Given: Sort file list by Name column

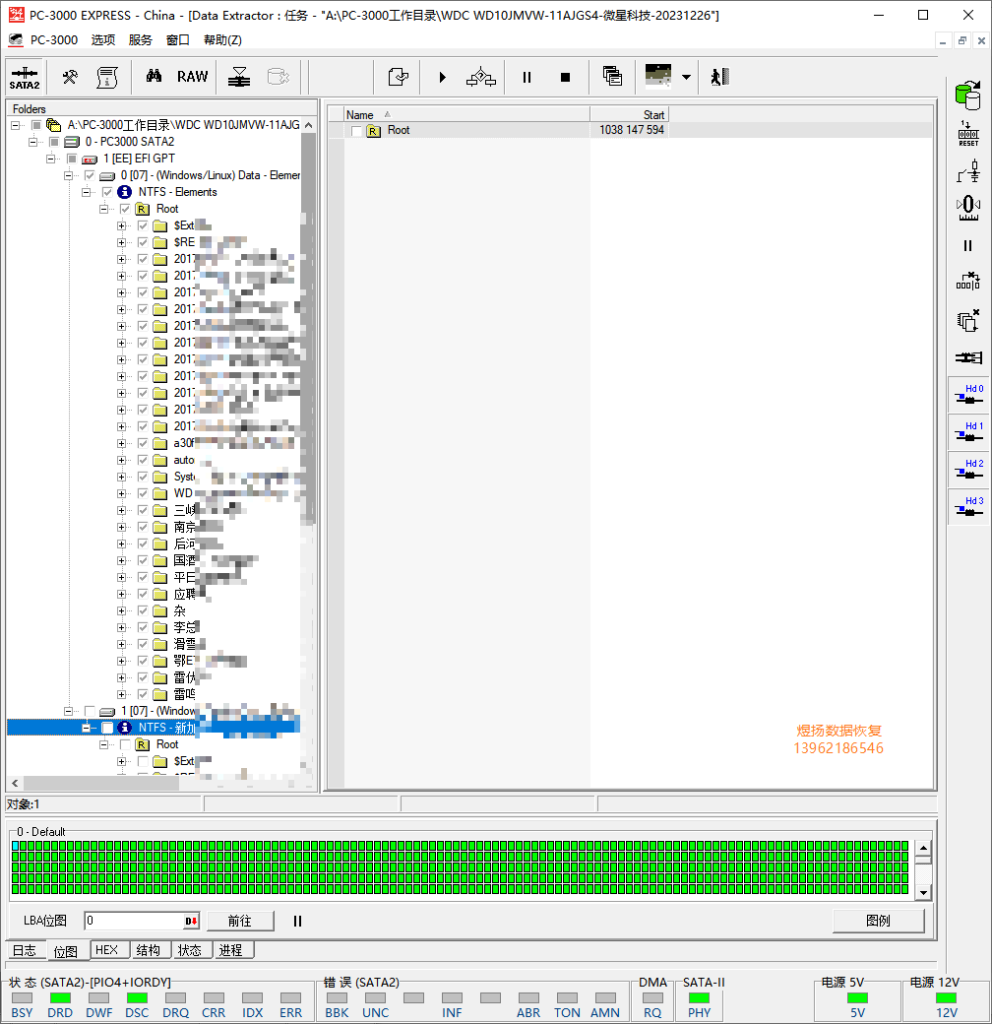Looking at the screenshot, I should coord(467,114).
